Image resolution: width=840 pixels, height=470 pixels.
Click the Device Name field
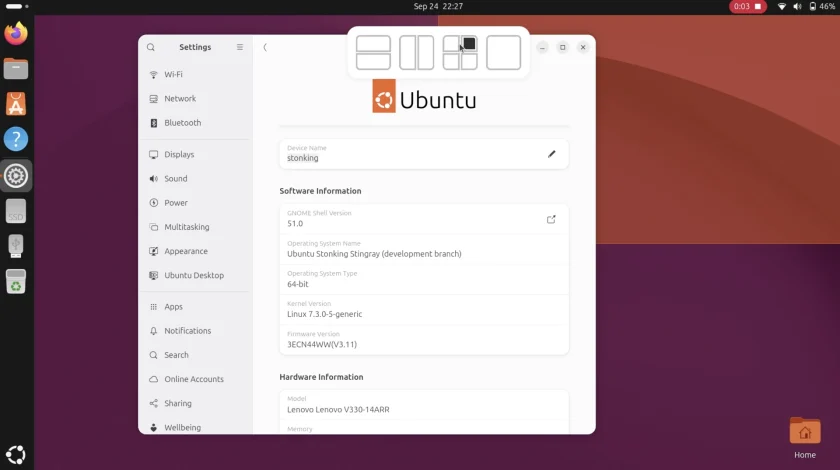[424, 154]
